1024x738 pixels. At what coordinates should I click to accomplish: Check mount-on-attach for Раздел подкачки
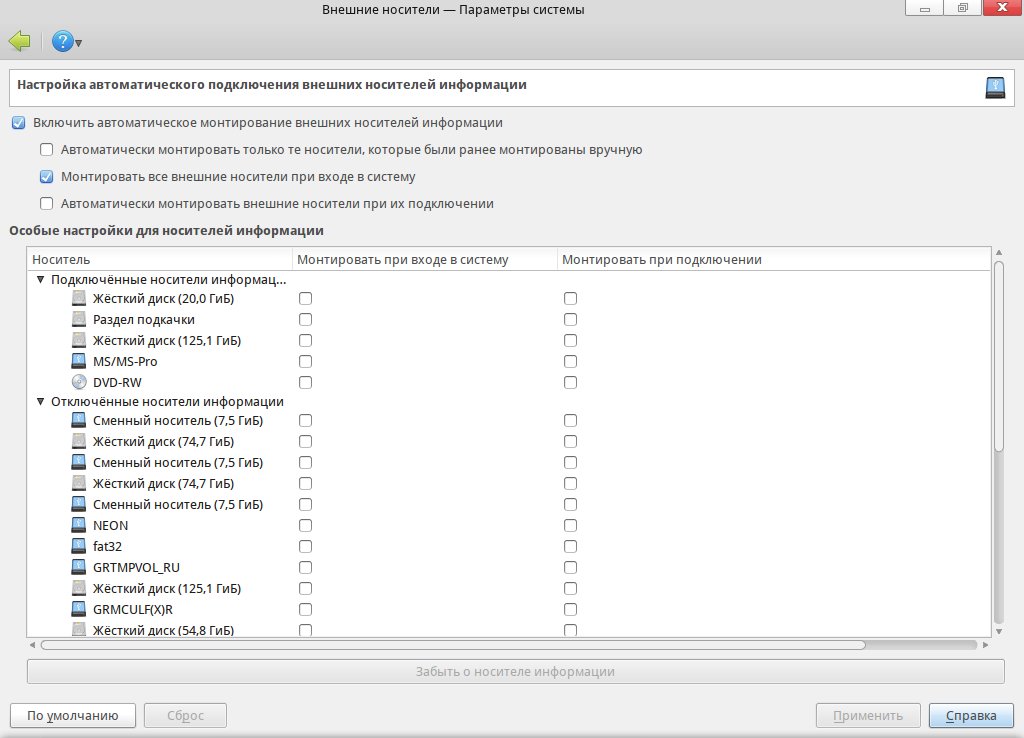coord(570,319)
